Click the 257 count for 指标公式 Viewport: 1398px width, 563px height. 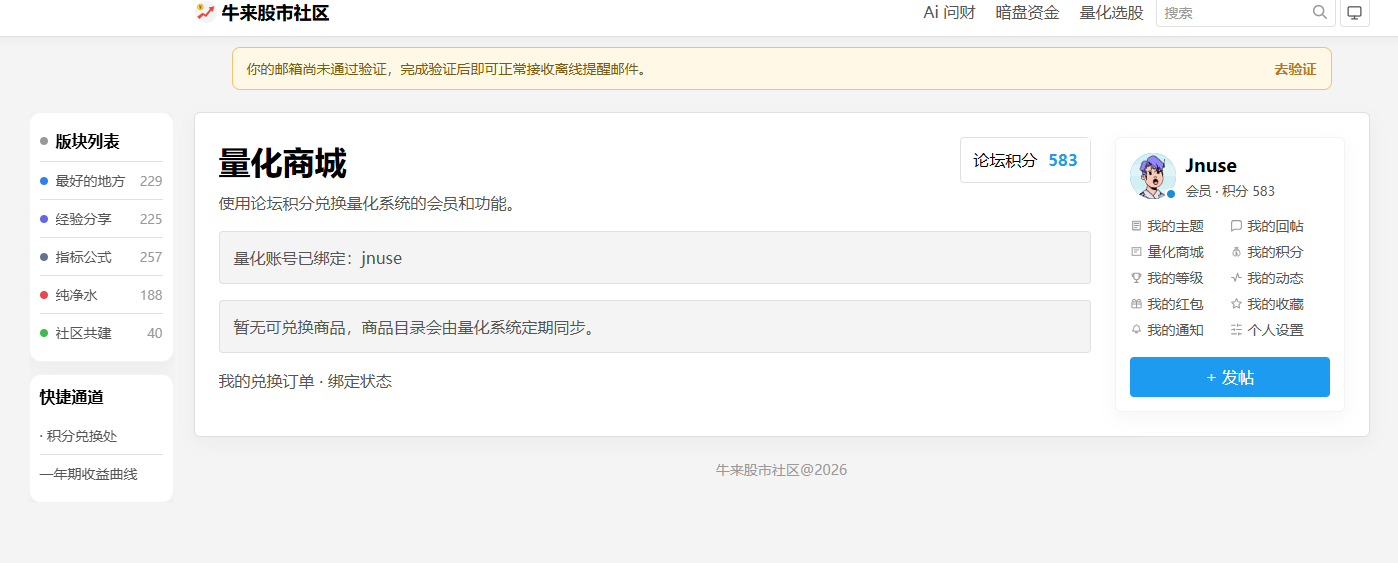(151, 257)
